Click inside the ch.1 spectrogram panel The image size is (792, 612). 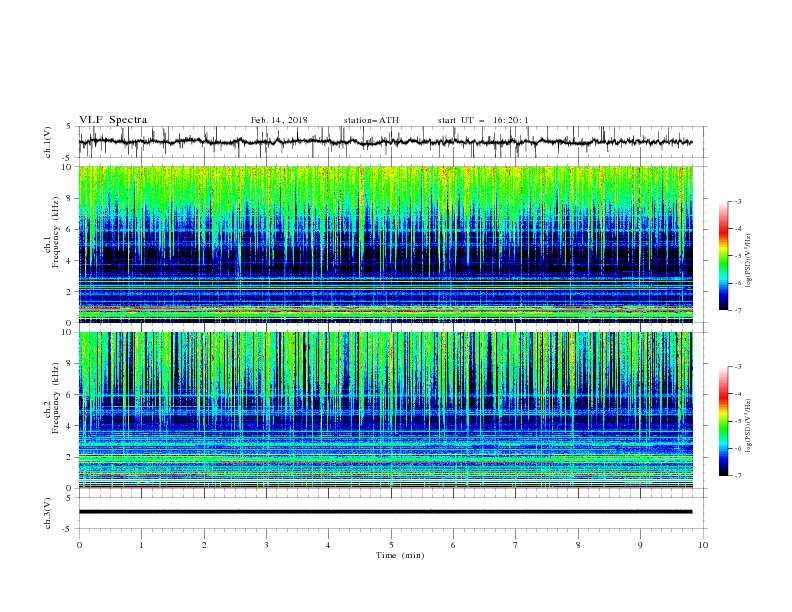pos(386,244)
